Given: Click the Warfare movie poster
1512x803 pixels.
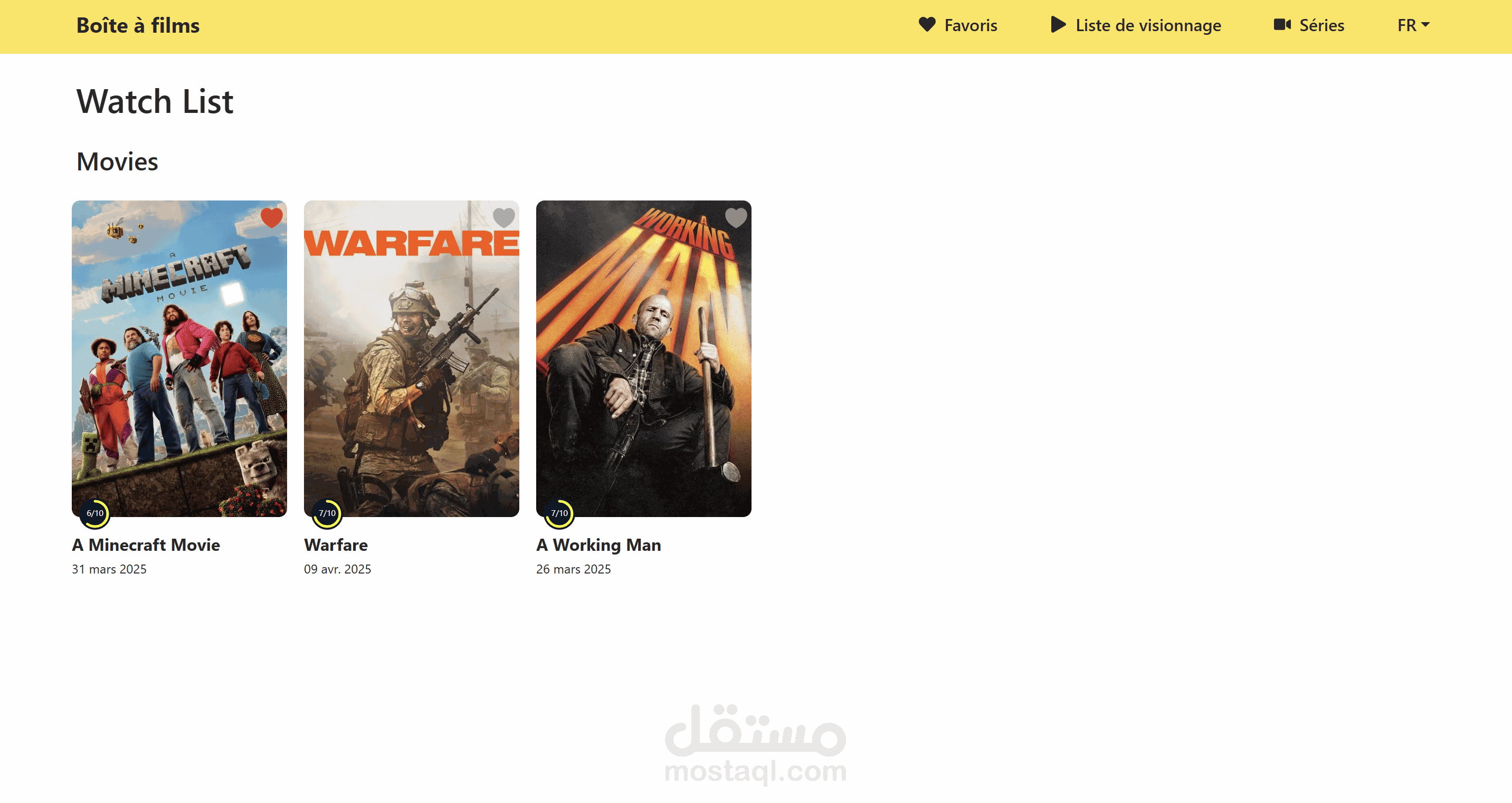Looking at the screenshot, I should click(411, 358).
